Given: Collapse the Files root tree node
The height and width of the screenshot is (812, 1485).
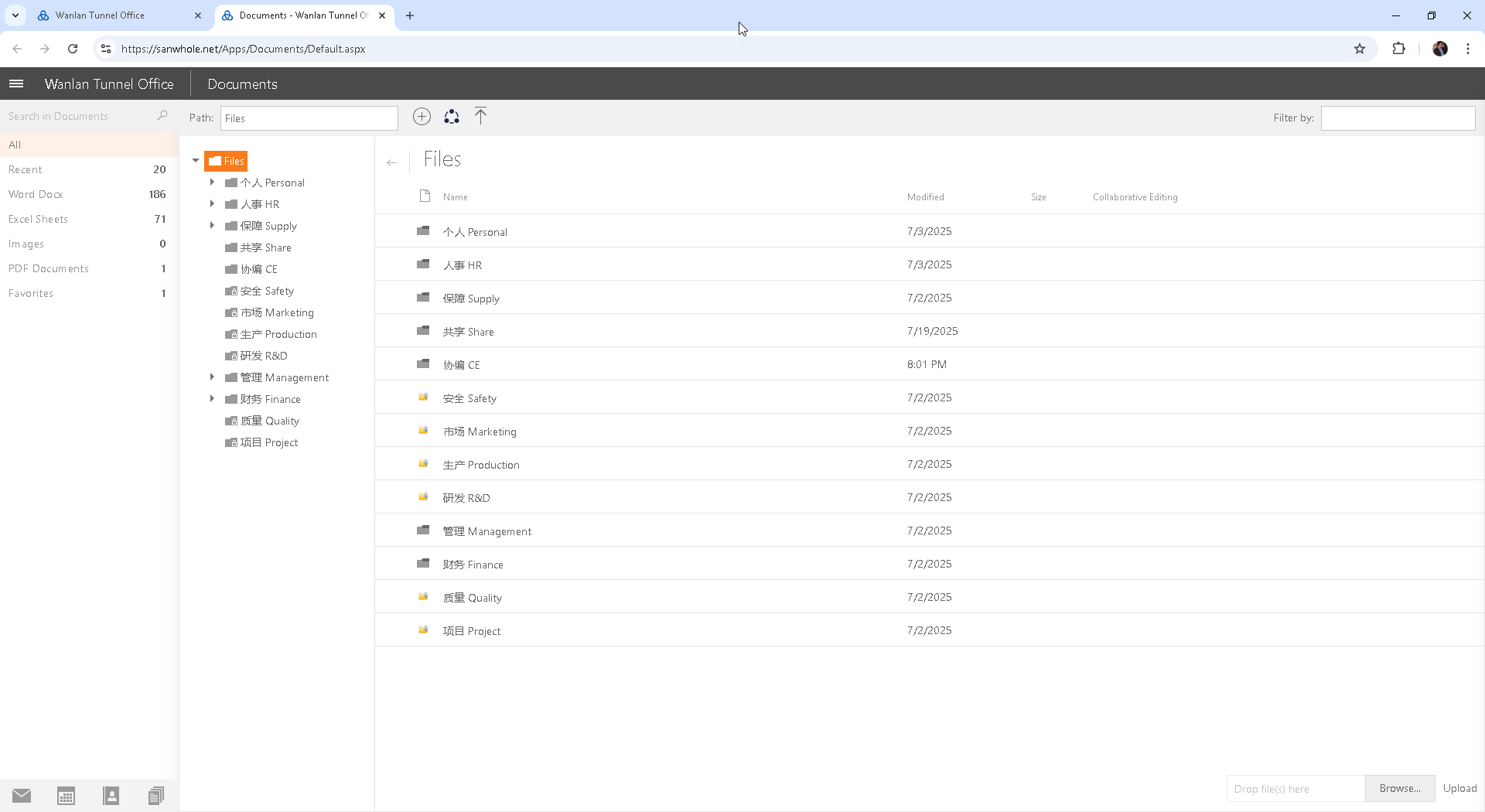Looking at the screenshot, I should point(196,161).
